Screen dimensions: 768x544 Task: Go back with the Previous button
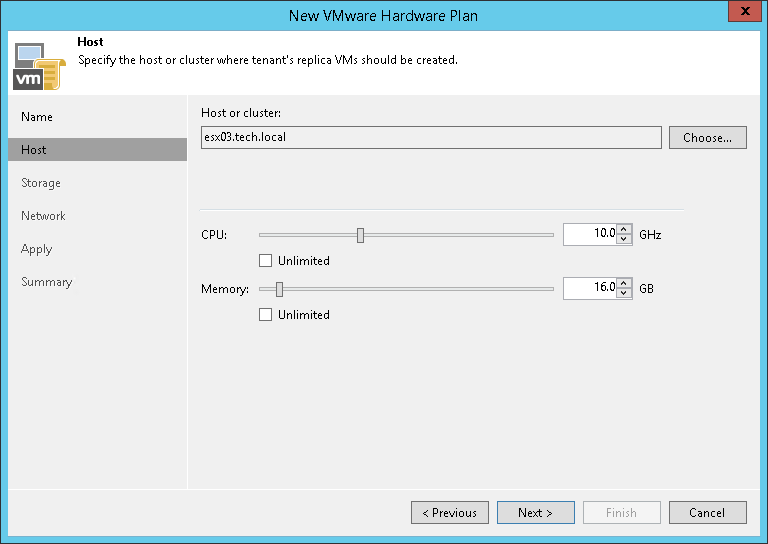click(x=450, y=513)
